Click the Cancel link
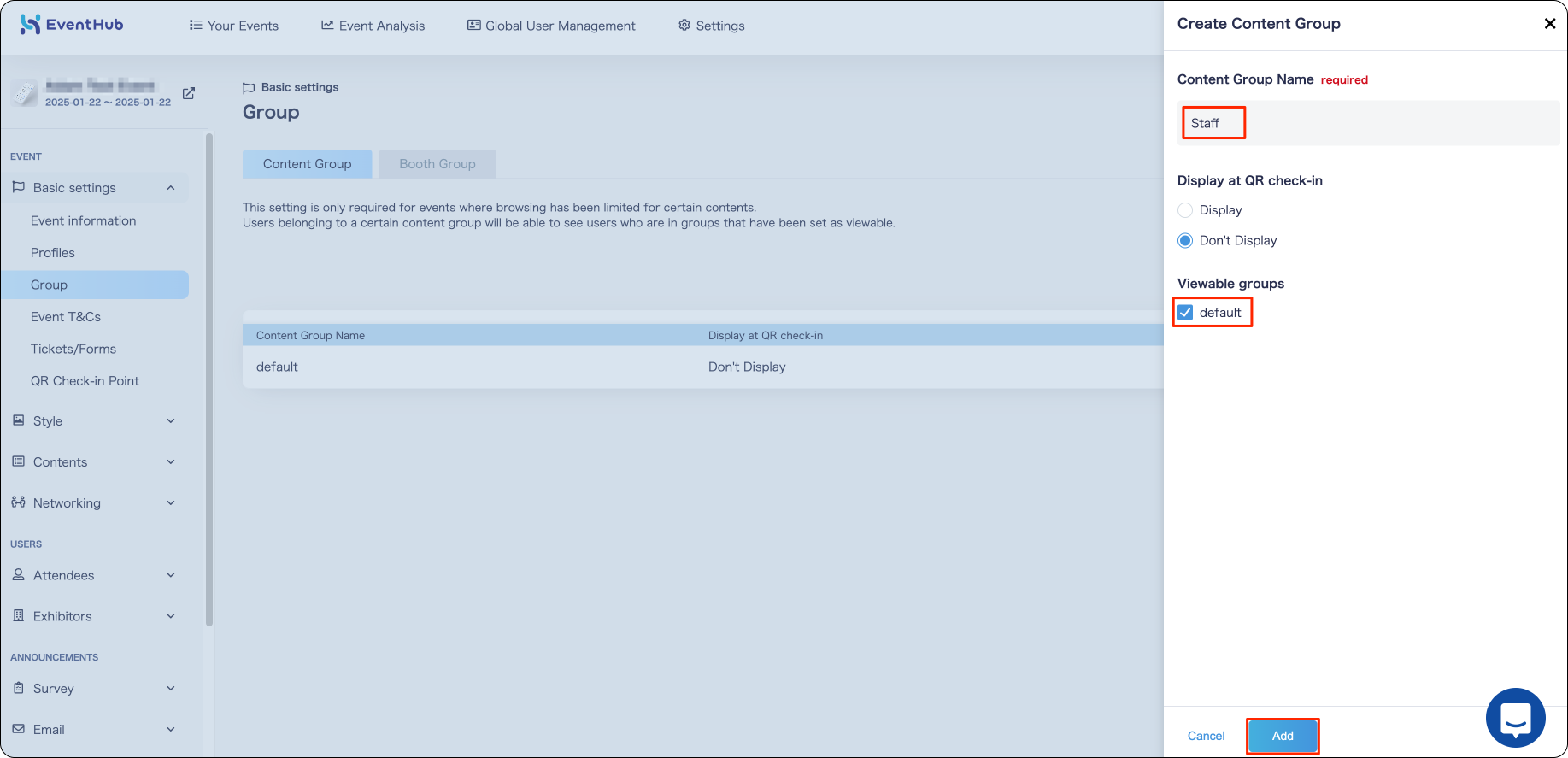The image size is (1568, 758). tap(1207, 736)
